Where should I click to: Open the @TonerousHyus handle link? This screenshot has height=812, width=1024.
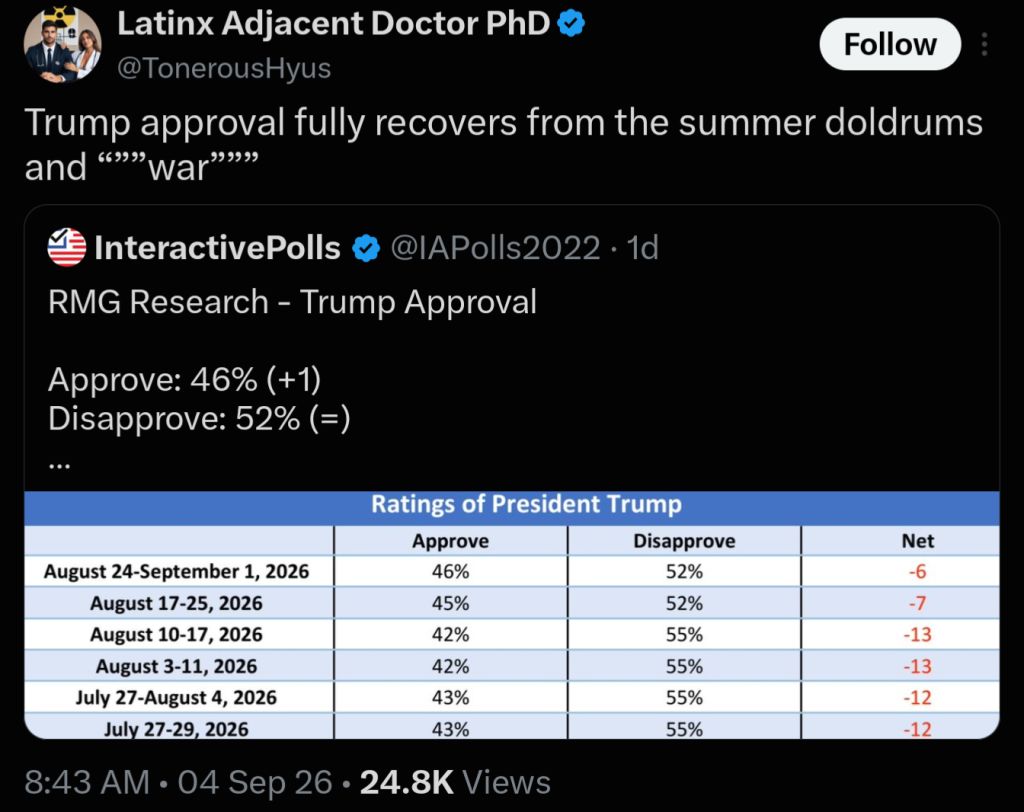click(224, 68)
